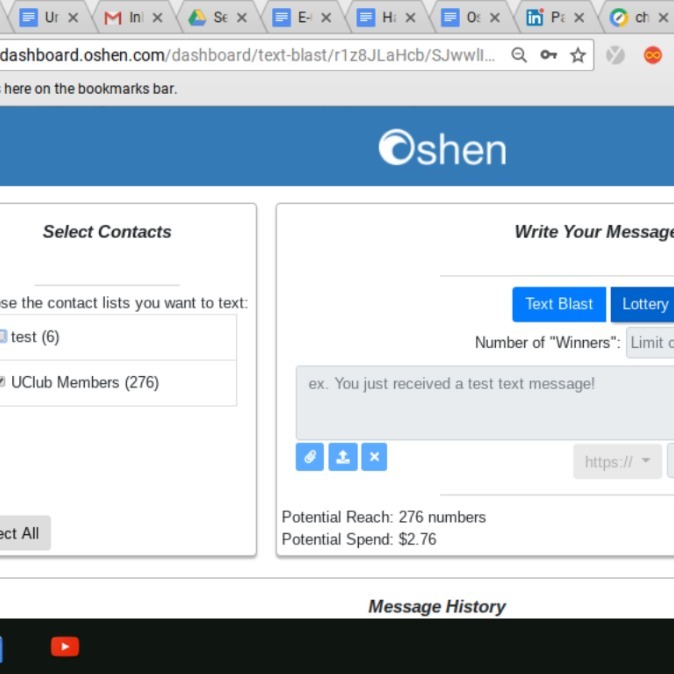Click the dashboard.oshen.com address bar URL
This screenshot has width=674, height=674.
coord(248,55)
